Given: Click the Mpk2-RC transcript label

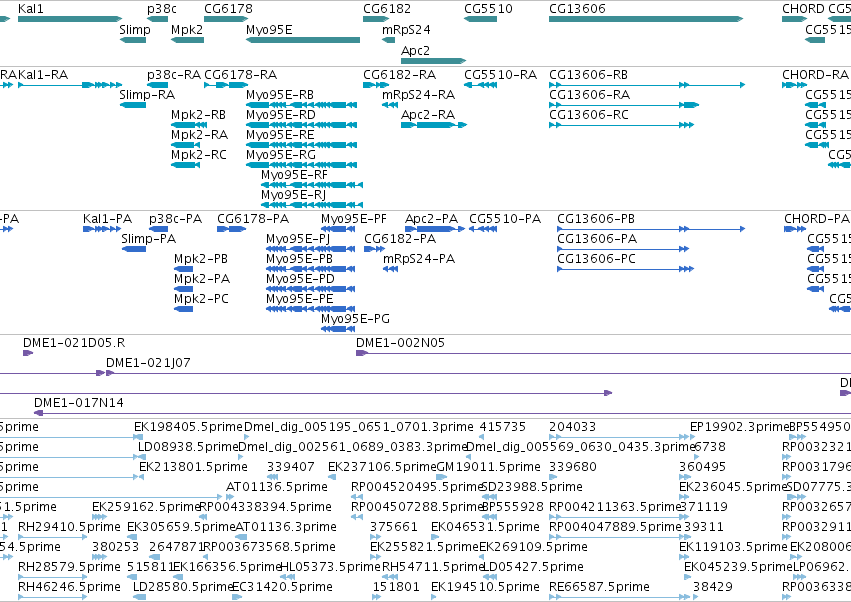Looking at the screenshot, I should coord(199,155).
